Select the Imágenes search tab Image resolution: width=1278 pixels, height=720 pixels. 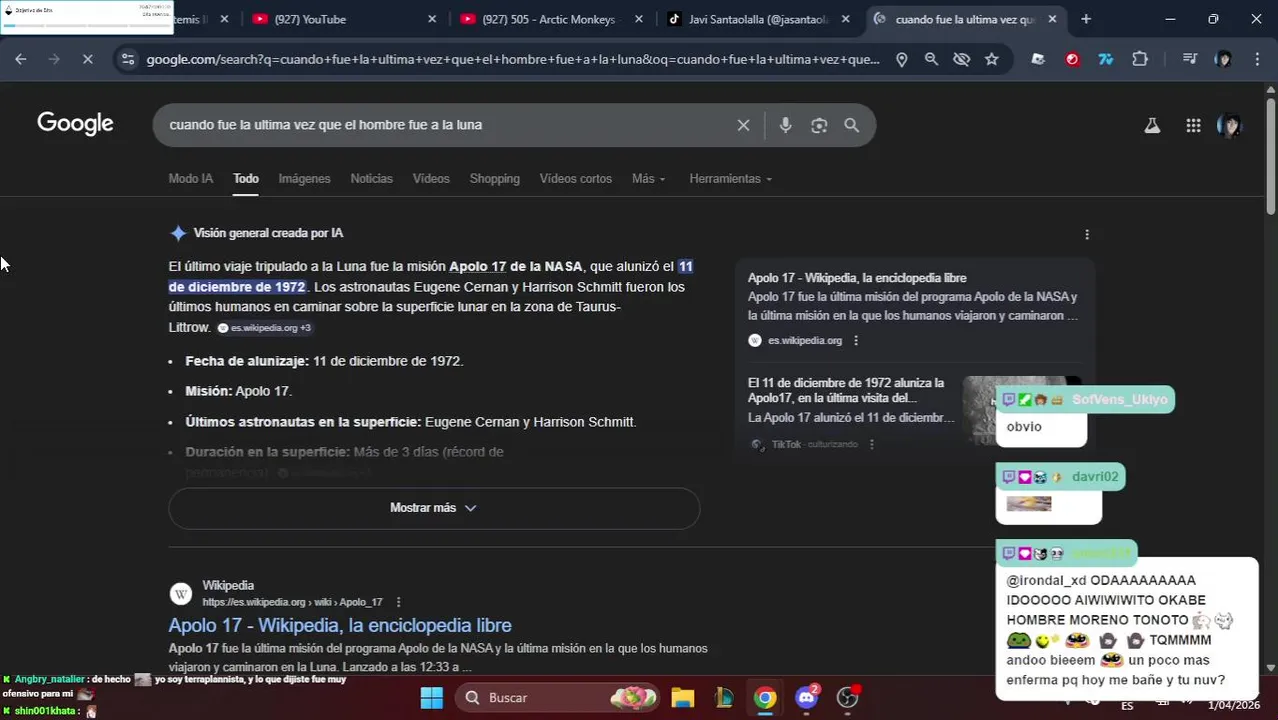[304, 178]
